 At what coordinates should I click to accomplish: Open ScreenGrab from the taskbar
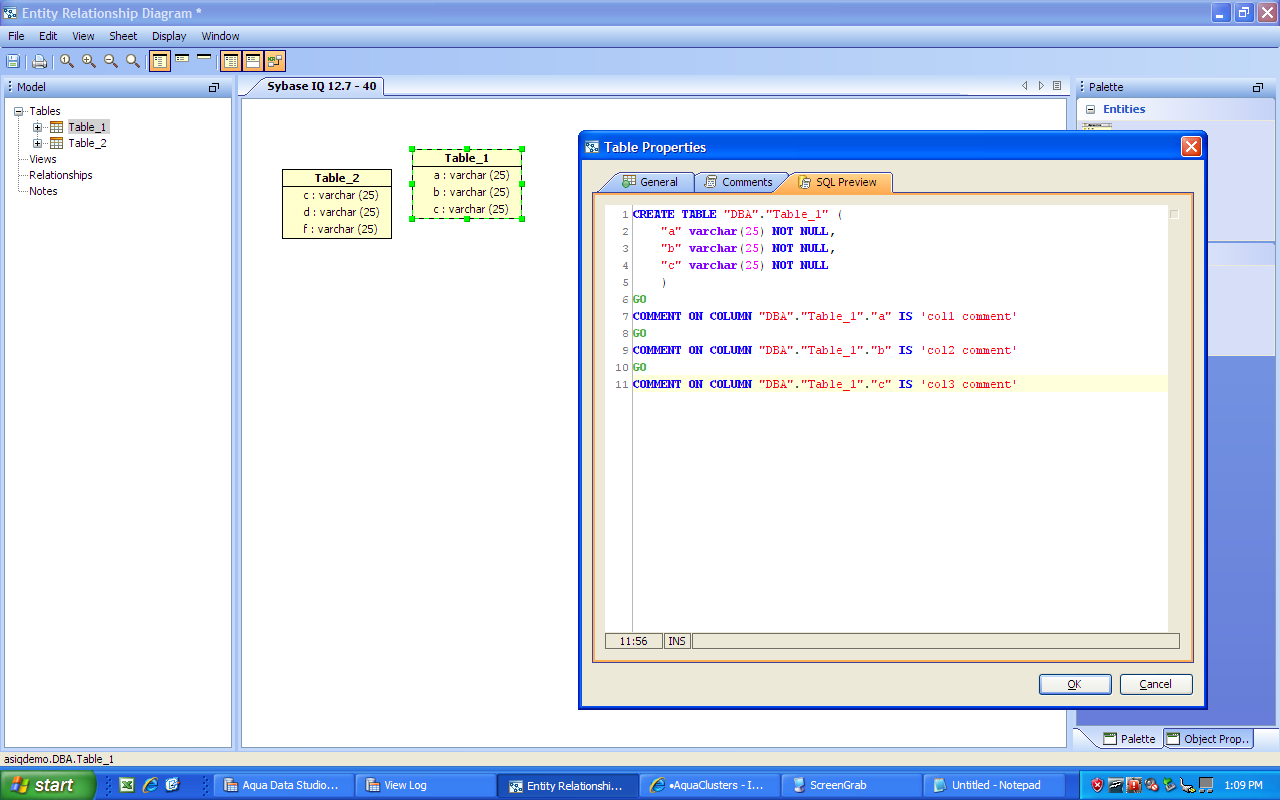pyautogui.click(x=852, y=785)
